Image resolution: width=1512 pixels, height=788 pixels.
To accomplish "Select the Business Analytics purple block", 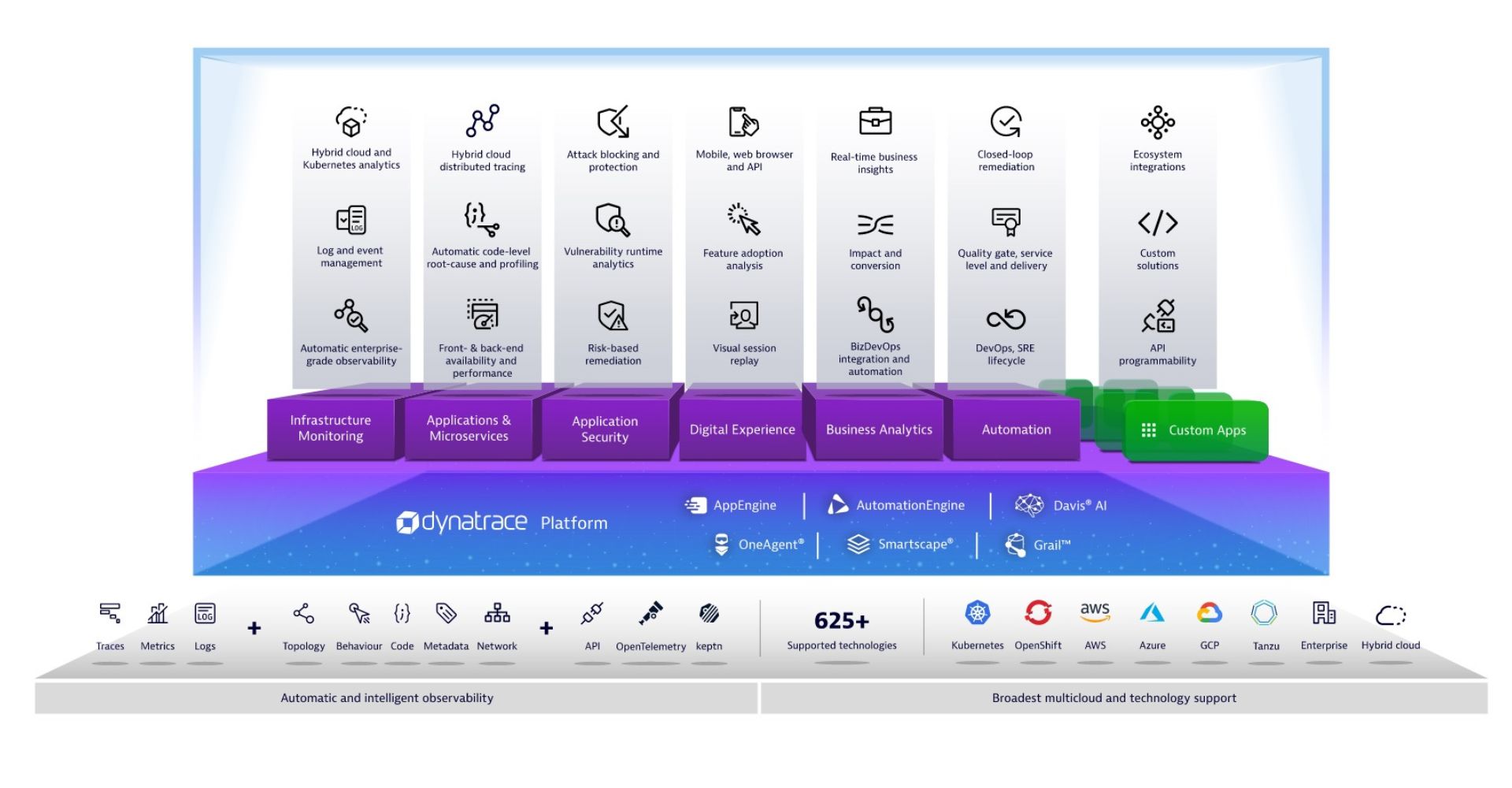I will [878, 429].
